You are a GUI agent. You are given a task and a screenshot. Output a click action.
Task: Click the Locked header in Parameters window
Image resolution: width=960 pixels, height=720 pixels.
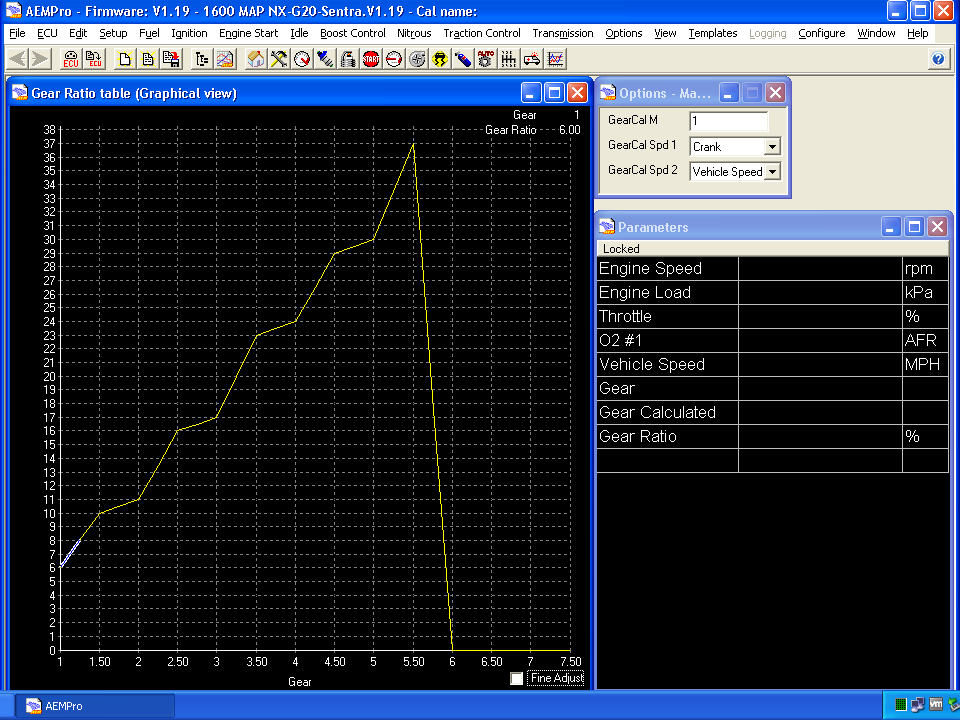[773, 249]
